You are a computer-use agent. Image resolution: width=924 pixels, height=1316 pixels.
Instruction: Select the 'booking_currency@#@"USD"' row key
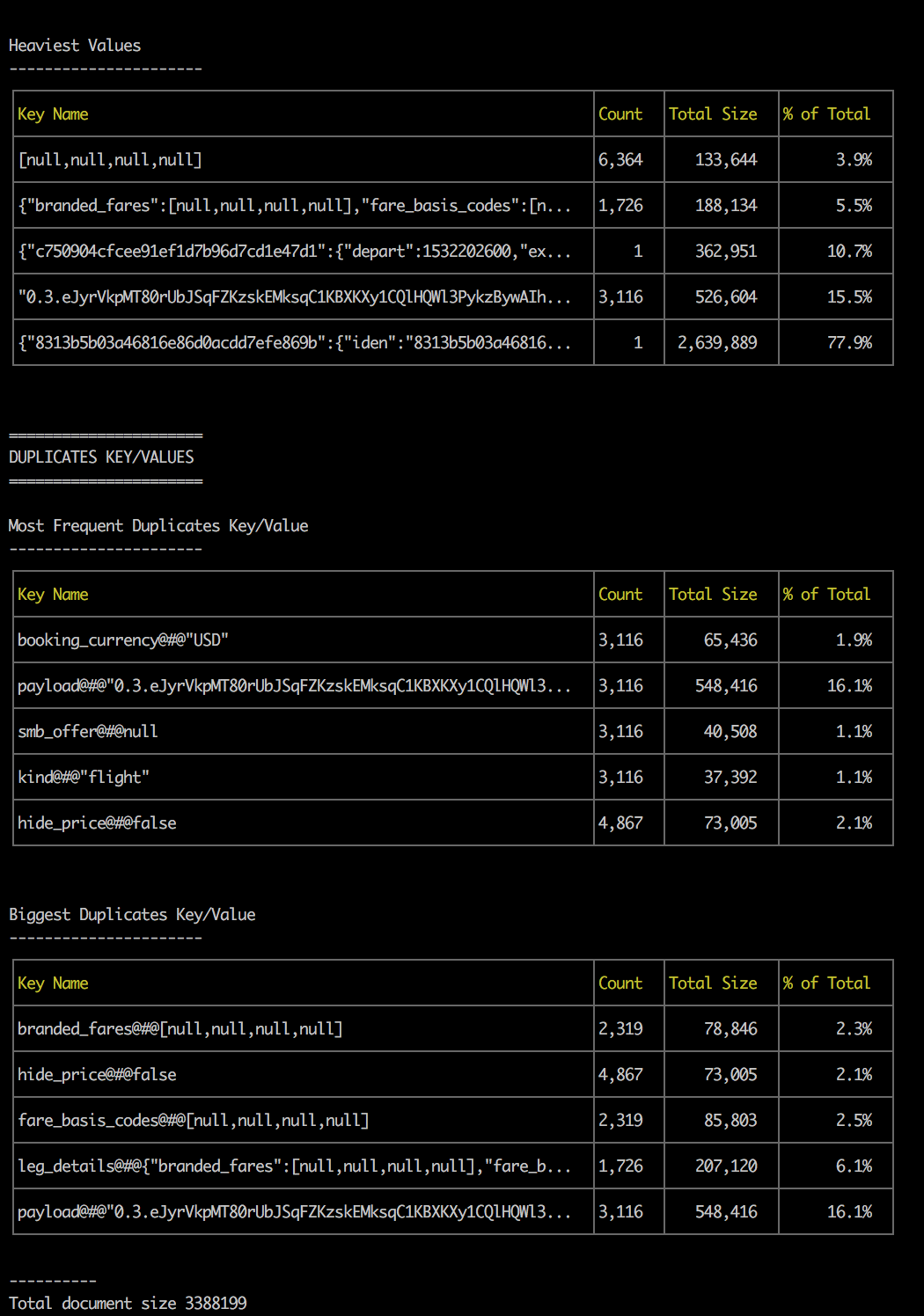click(x=123, y=640)
